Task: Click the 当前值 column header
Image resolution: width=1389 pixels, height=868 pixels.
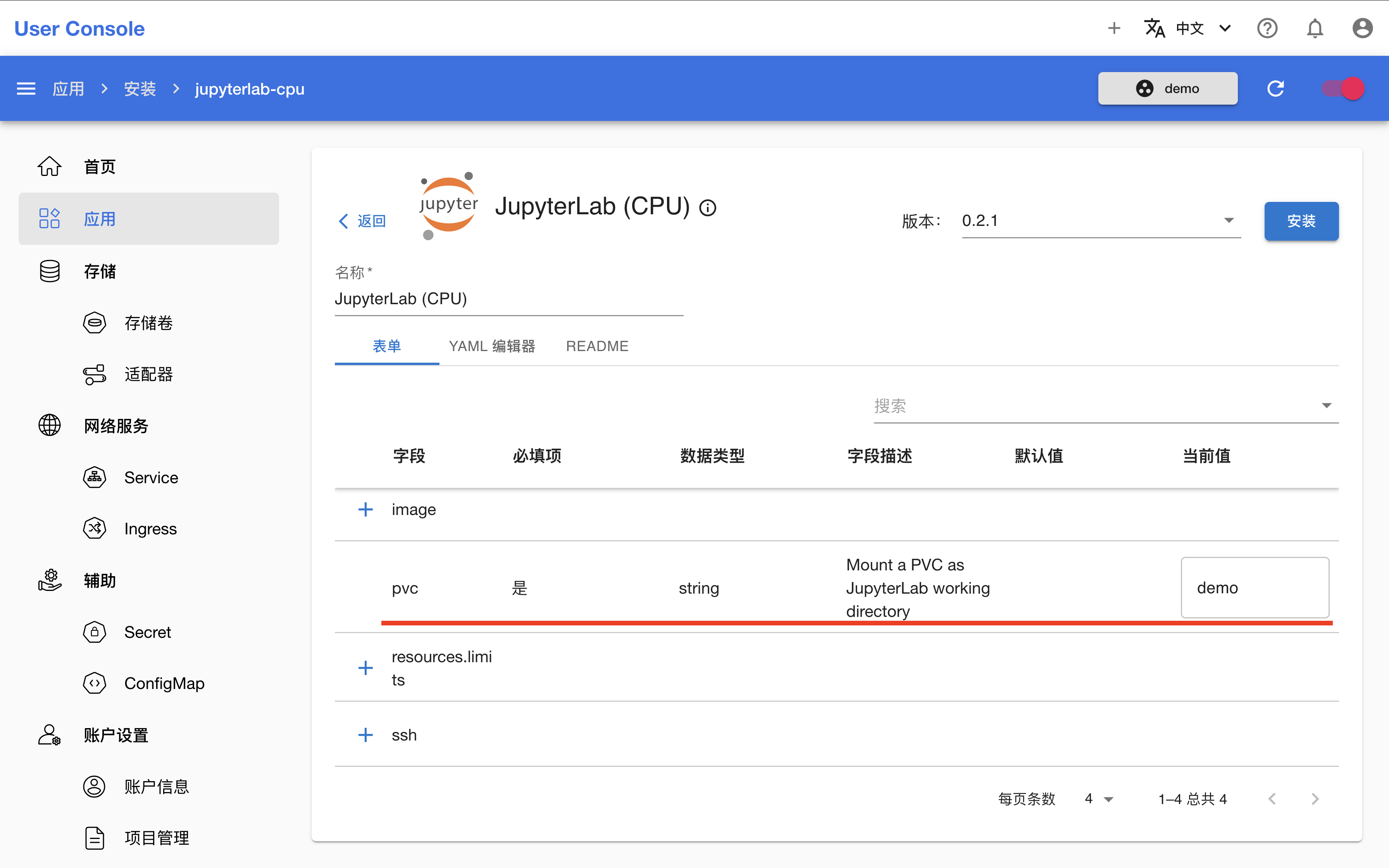Action: pyautogui.click(x=1206, y=456)
